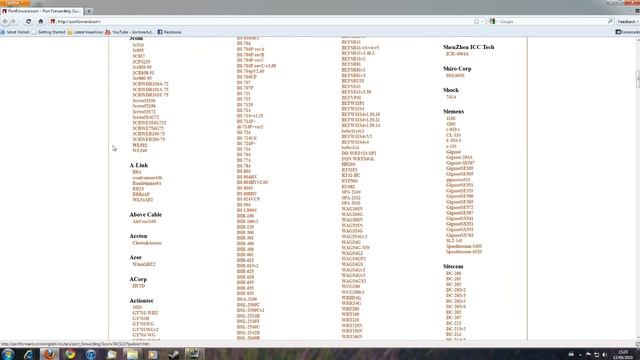The image size is (640, 360).
Task: Open the link under Shiro Corp
Action: click(455, 76)
